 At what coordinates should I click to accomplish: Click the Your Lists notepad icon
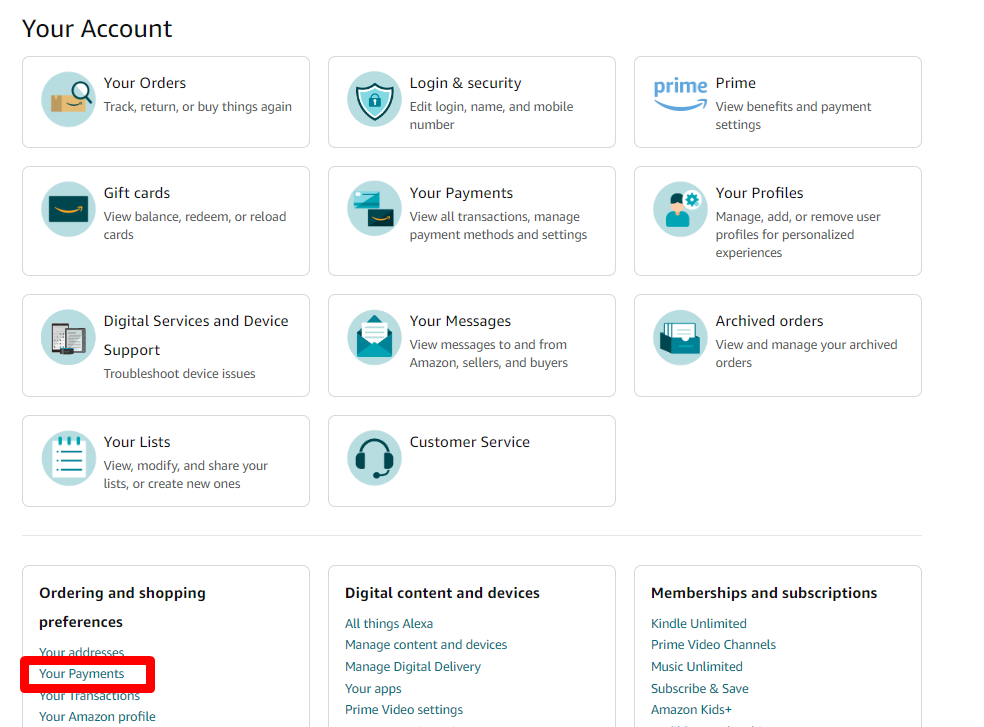(68, 458)
